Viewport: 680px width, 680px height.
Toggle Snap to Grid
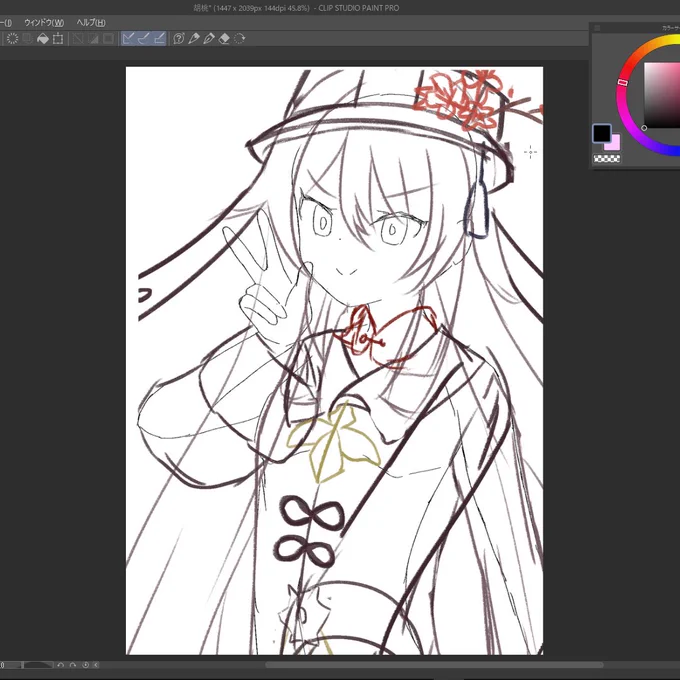(159, 39)
